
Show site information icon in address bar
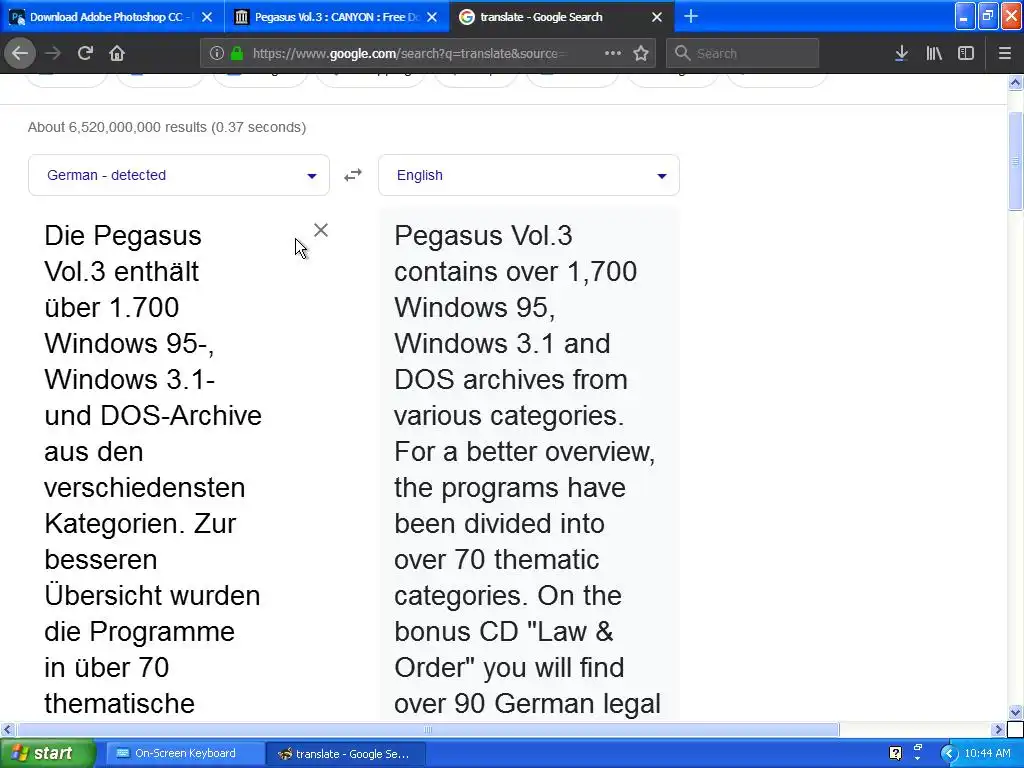(x=217, y=54)
